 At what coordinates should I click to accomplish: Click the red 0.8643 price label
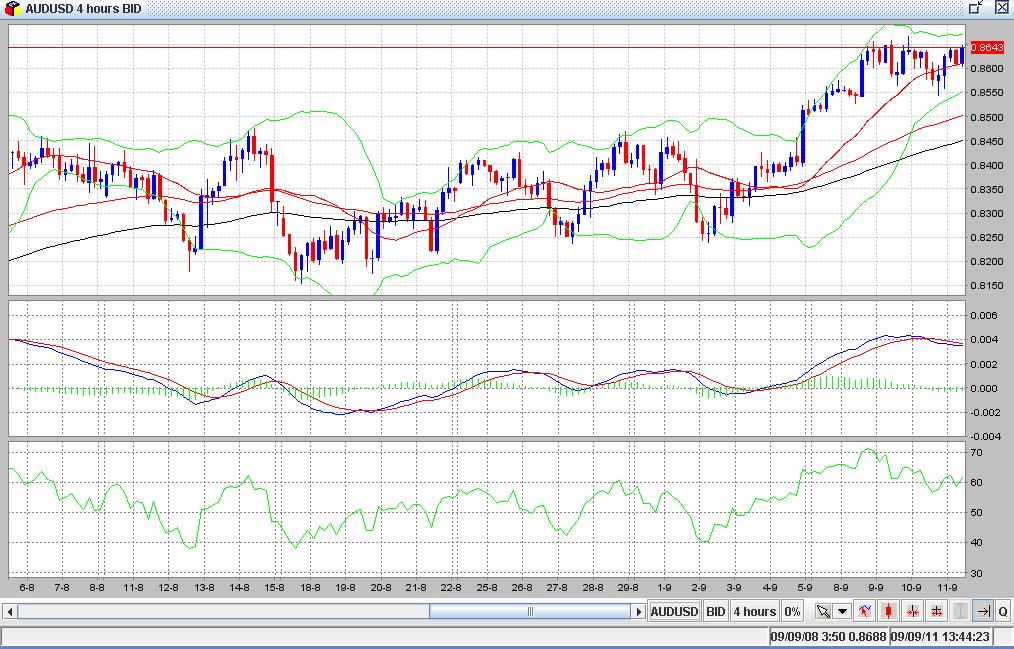pos(986,48)
